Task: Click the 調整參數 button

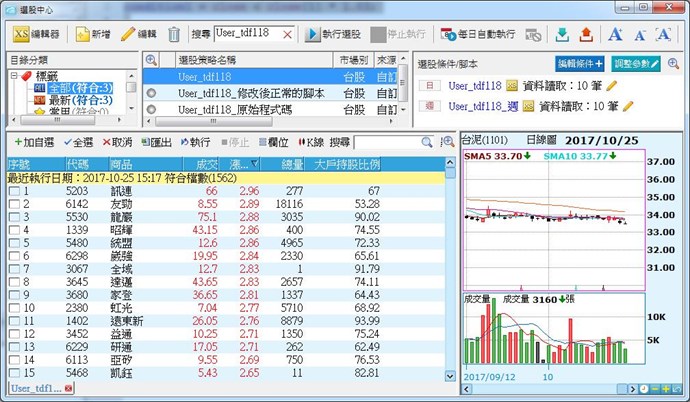Action: [635, 63]
